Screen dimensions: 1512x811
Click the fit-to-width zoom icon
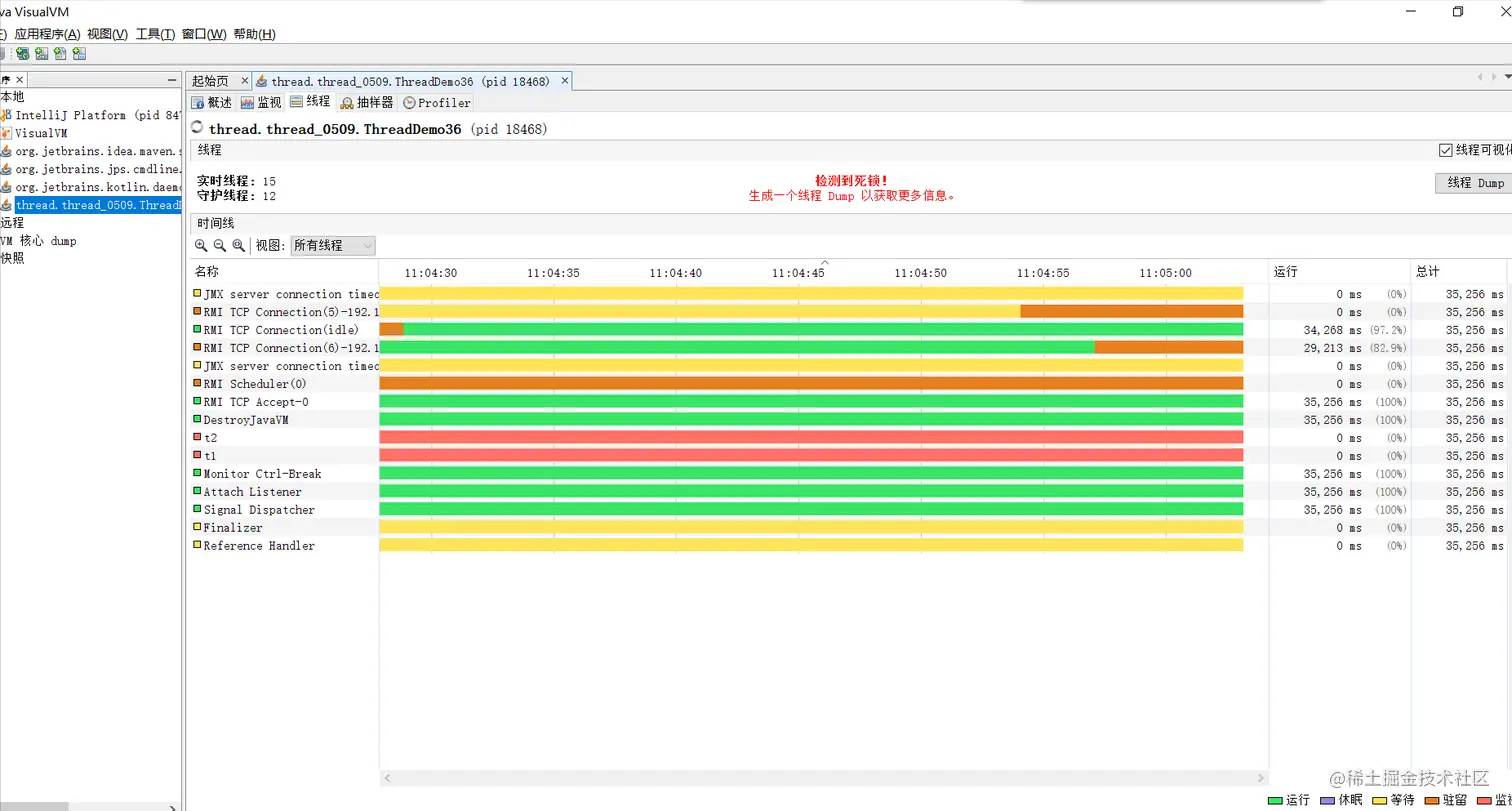pos(238,245)
